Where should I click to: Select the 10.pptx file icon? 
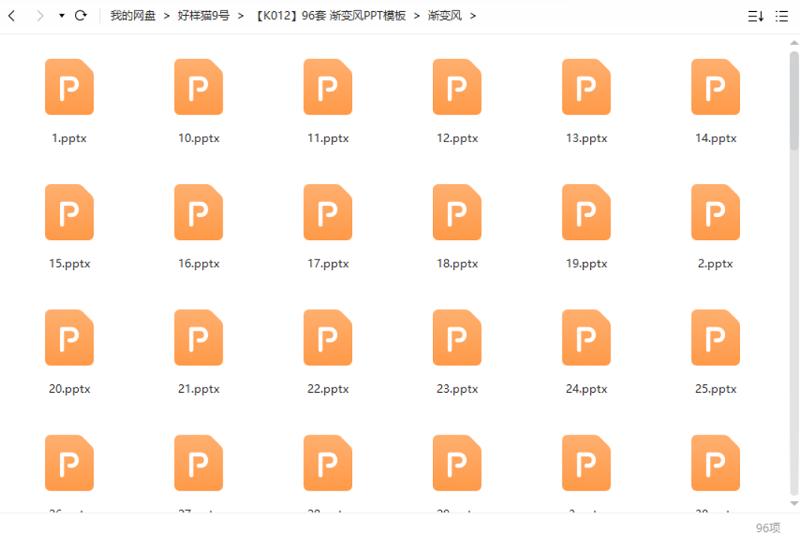(198, 87)
